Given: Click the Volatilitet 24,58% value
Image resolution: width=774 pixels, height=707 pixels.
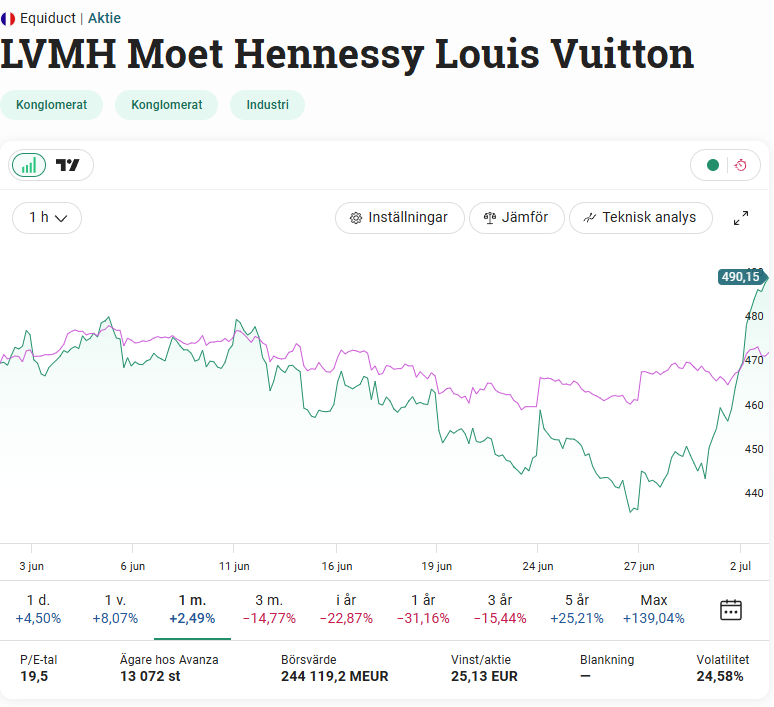Looking at the screenshot, I should click(720, 676).
